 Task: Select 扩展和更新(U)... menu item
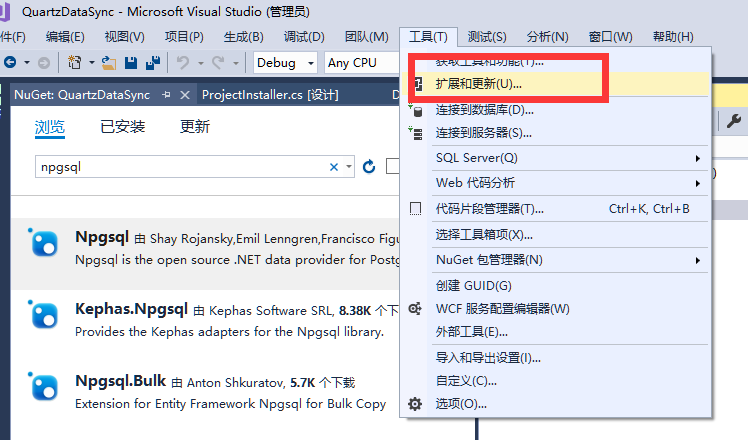(556, 84)
